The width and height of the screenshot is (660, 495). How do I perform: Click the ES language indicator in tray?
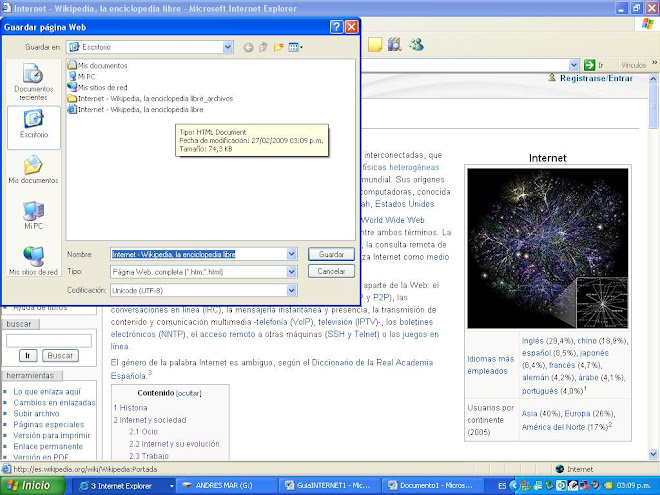click(x=502, y=486)
